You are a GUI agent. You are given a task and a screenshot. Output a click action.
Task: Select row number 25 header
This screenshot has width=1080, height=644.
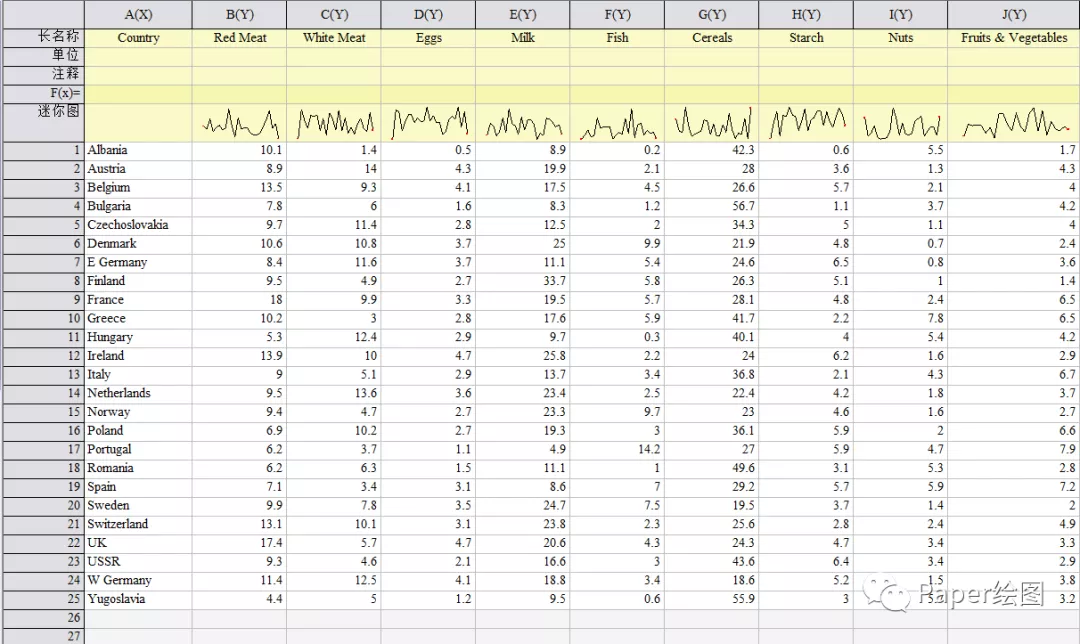tap(42, 599)
